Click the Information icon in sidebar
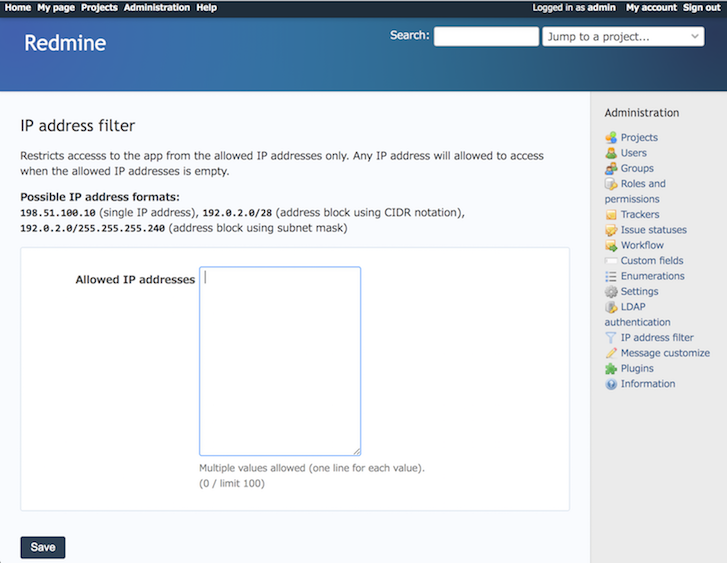 [611, 384]
